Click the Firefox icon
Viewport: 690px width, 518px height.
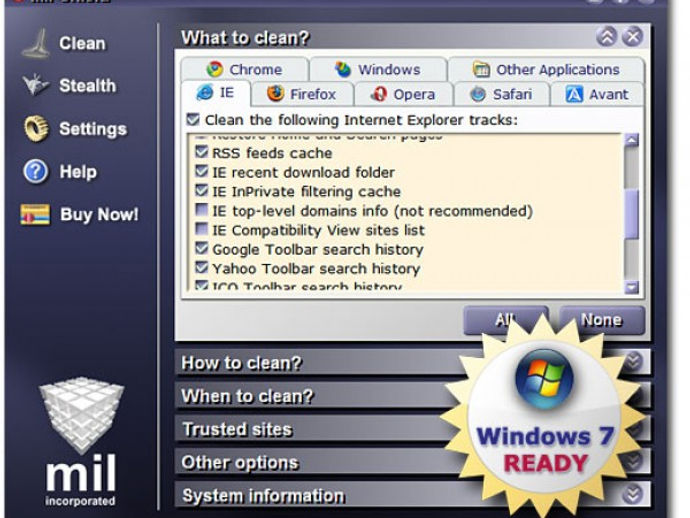click(x=275, y=93)
